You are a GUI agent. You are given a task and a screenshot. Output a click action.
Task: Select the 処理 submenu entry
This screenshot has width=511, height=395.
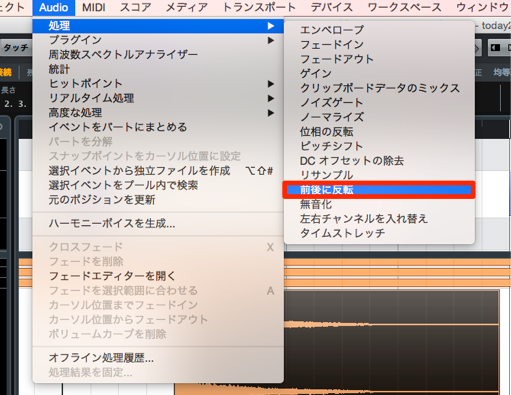158,26
